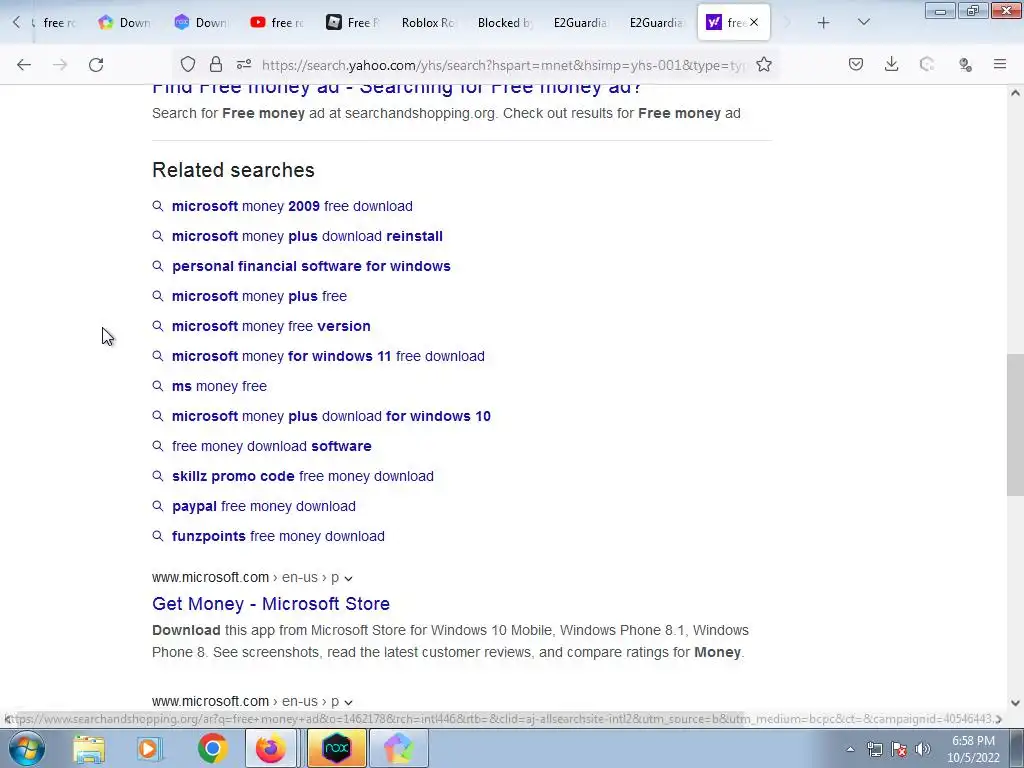Switch to the first 'Down' tab

(124, 22)
